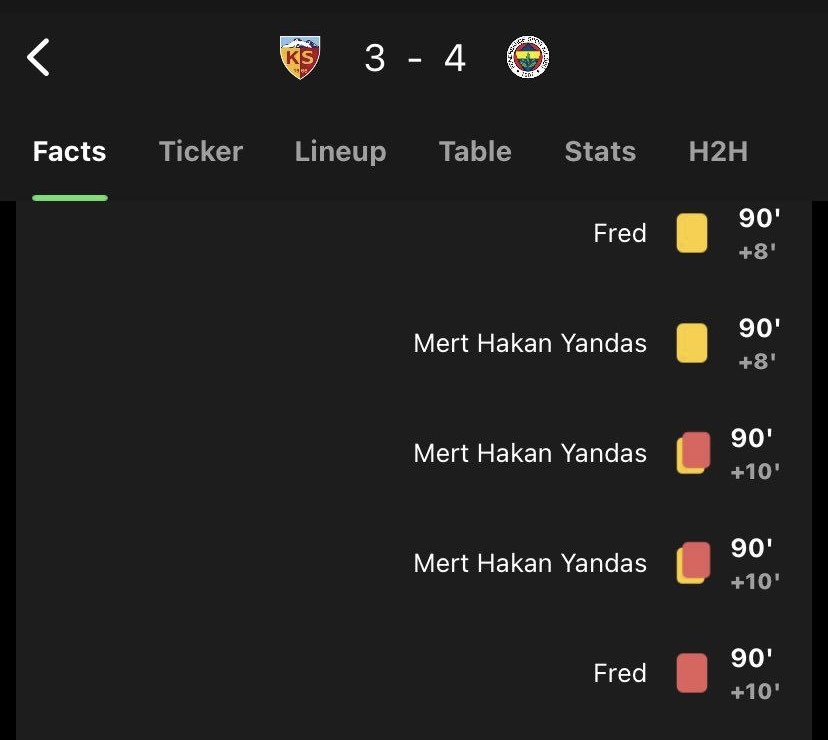828x740 pixels.
Task: Switch to the Ticker tab
Action: pyautogui.click(x=201, y=152)
